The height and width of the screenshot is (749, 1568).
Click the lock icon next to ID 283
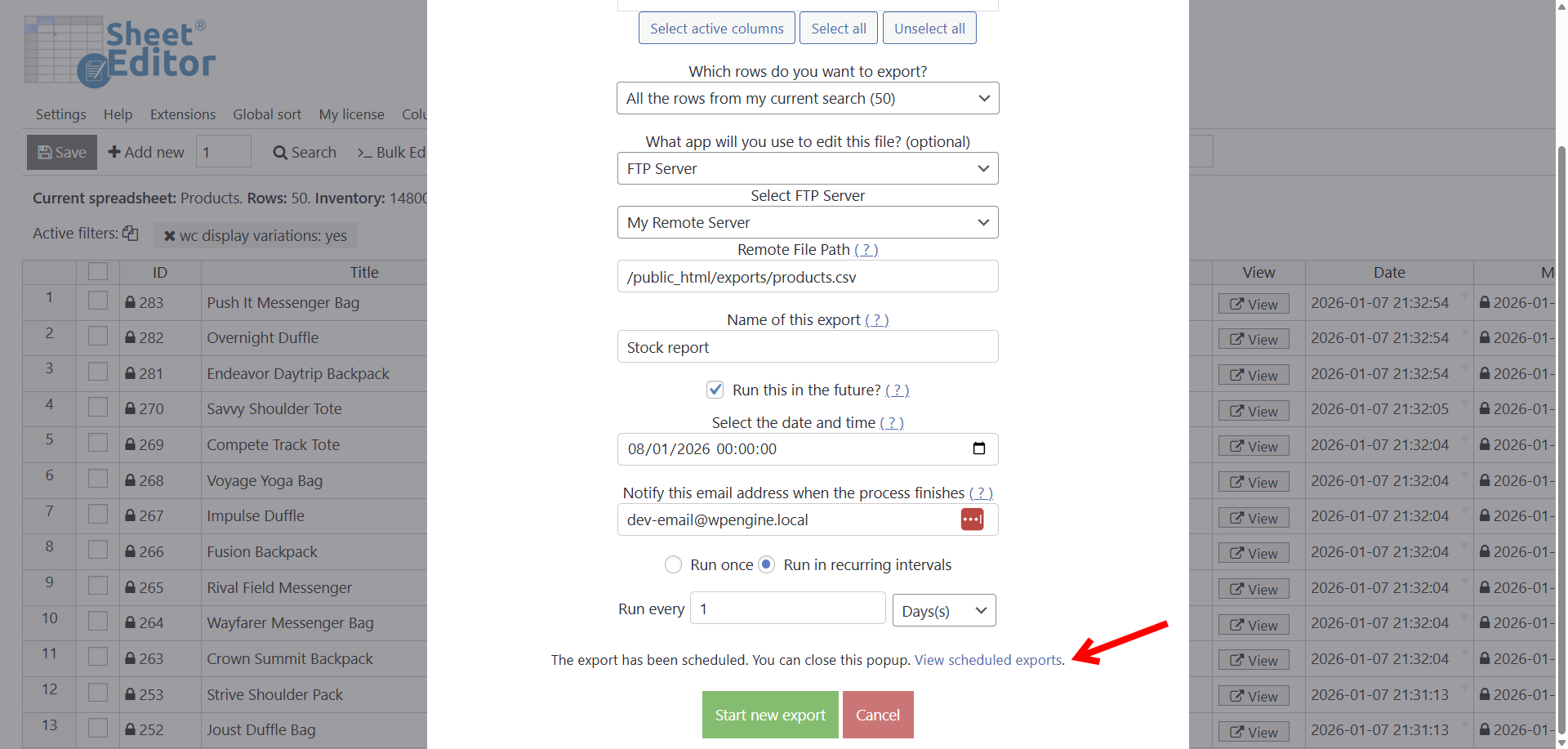(x=130, y=302)
